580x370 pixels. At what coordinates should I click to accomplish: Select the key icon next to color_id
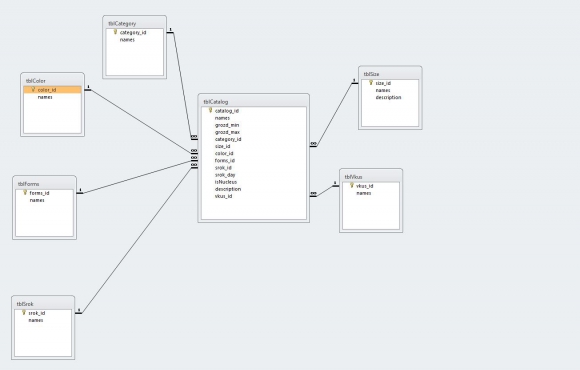(x=33, y=89)
